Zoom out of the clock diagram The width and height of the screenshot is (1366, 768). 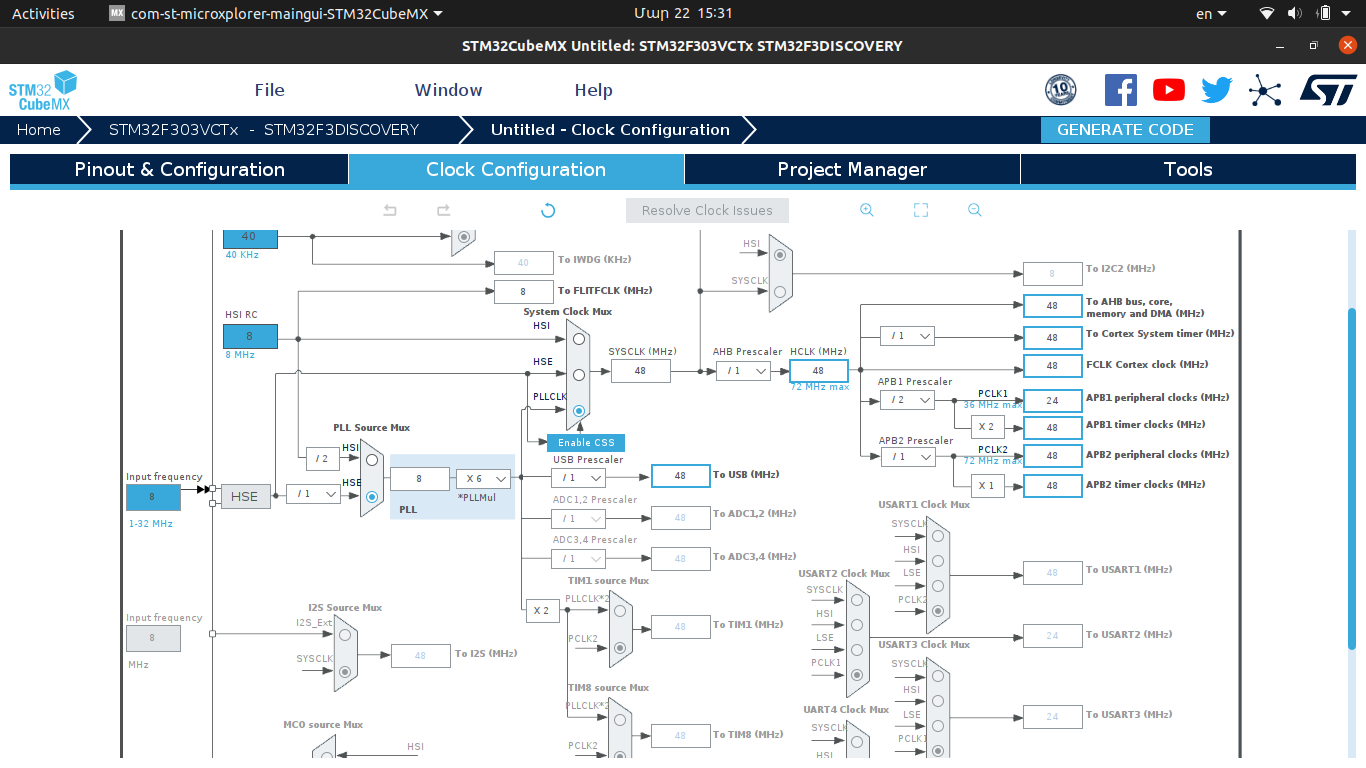(x=975, y=210)
